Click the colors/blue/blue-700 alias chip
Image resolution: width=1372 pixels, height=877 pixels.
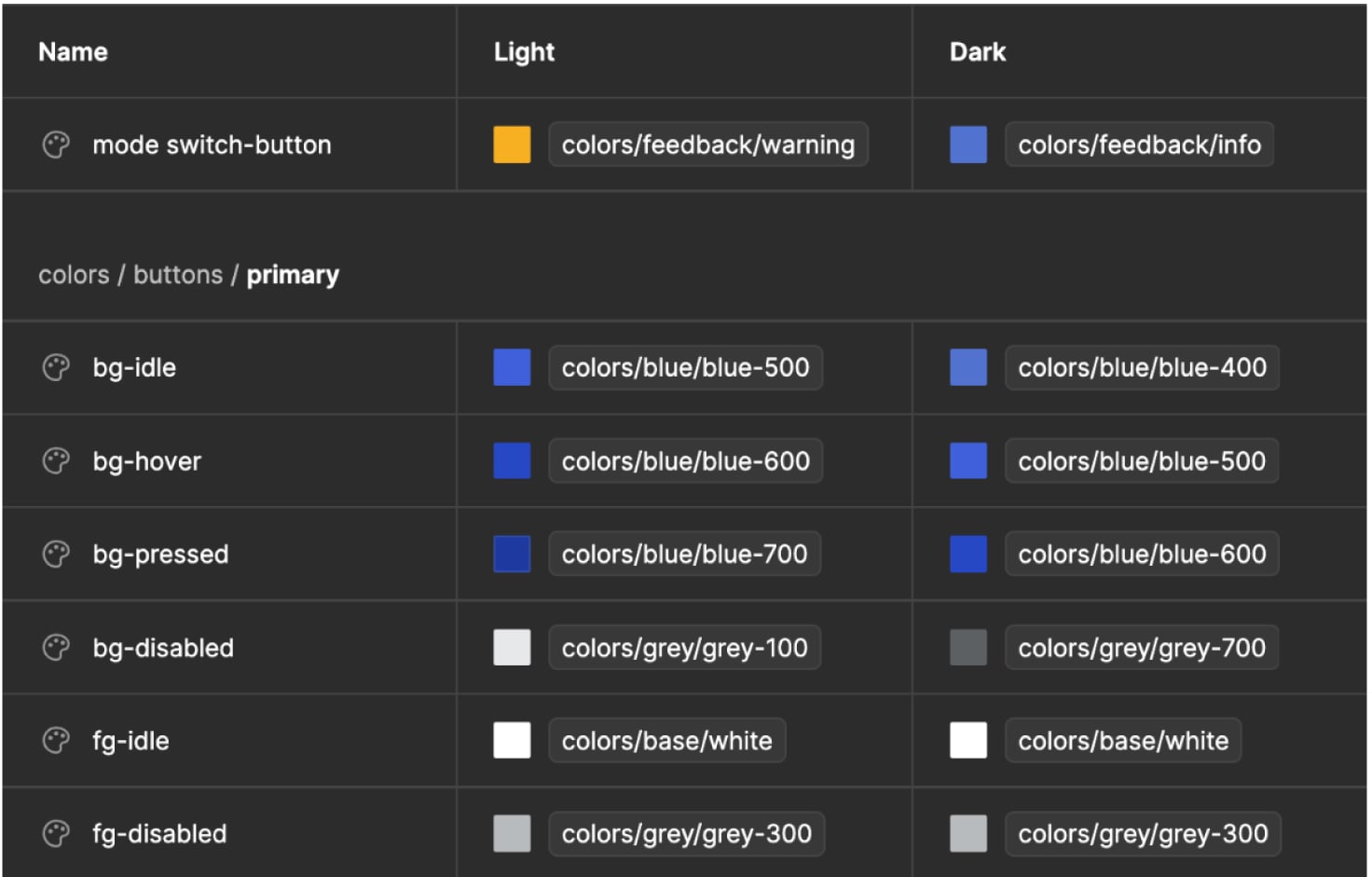tap(684, 555)
